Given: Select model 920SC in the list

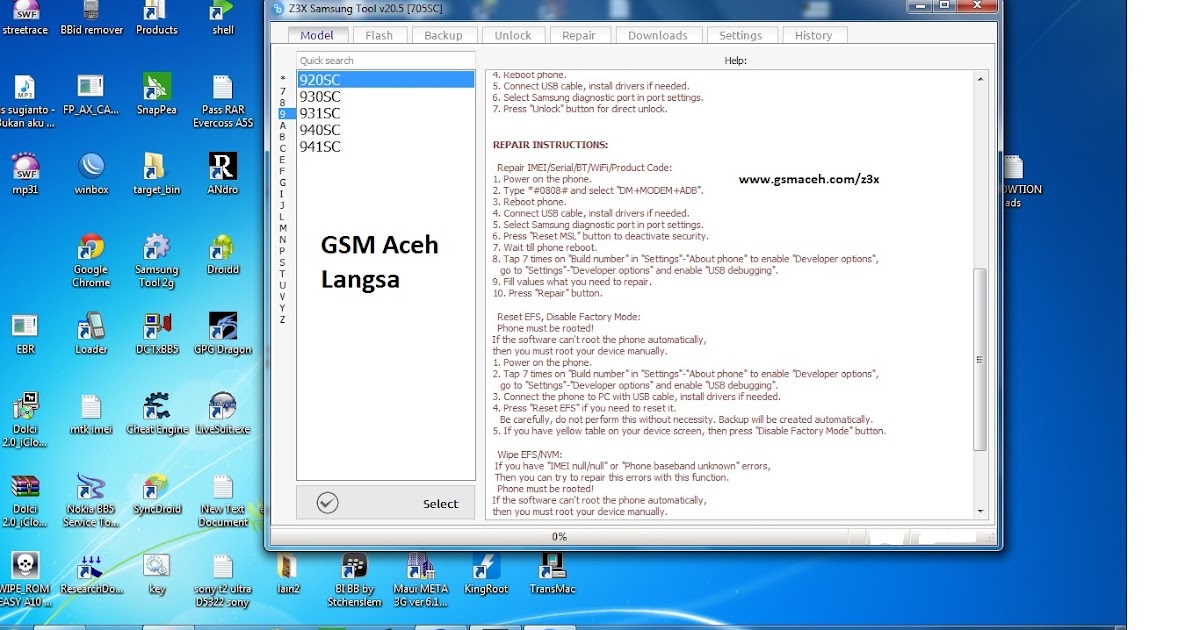Looking at the screenshot, I should [x=386, y=80].
